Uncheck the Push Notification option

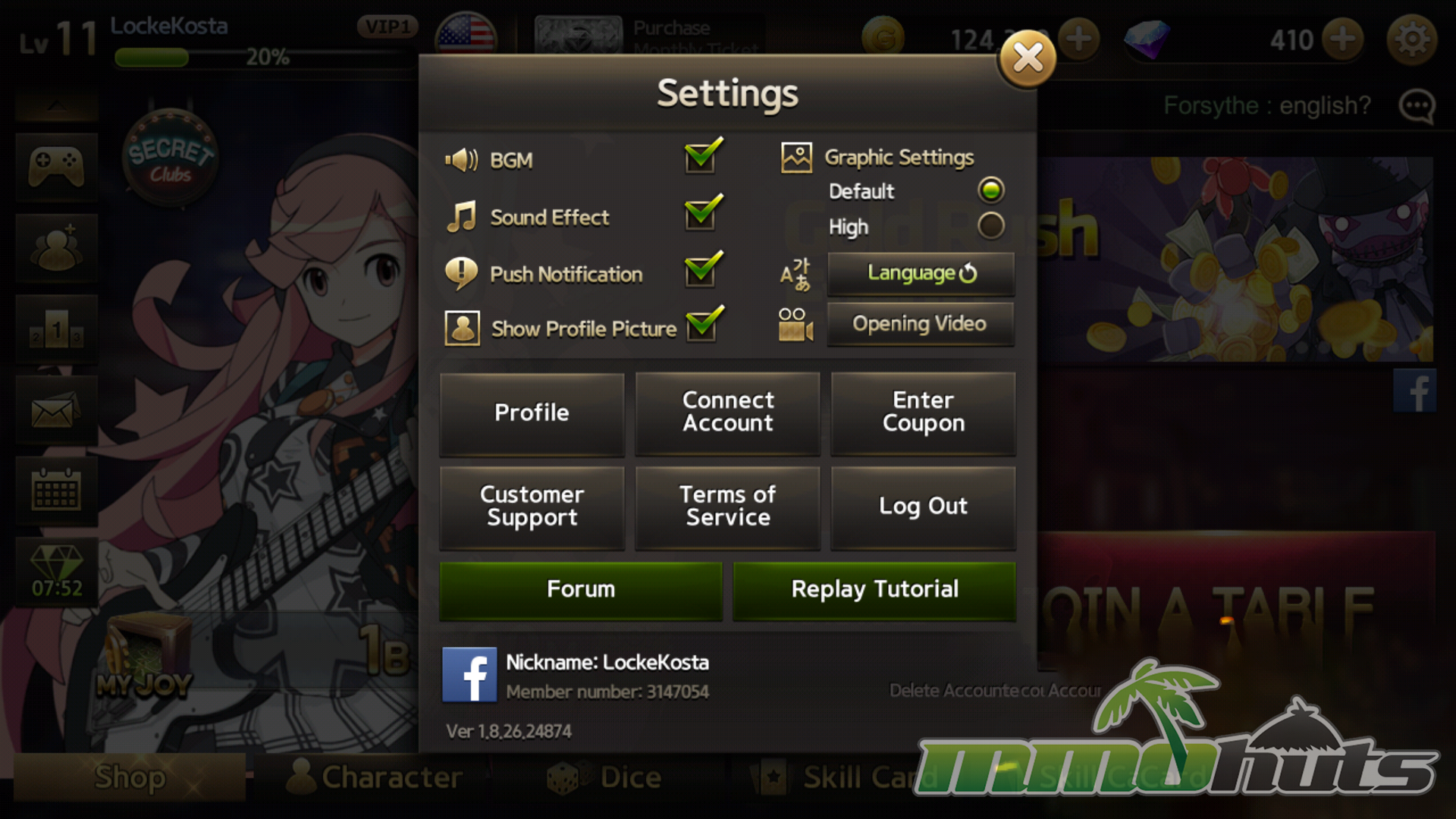pos(702,269)
